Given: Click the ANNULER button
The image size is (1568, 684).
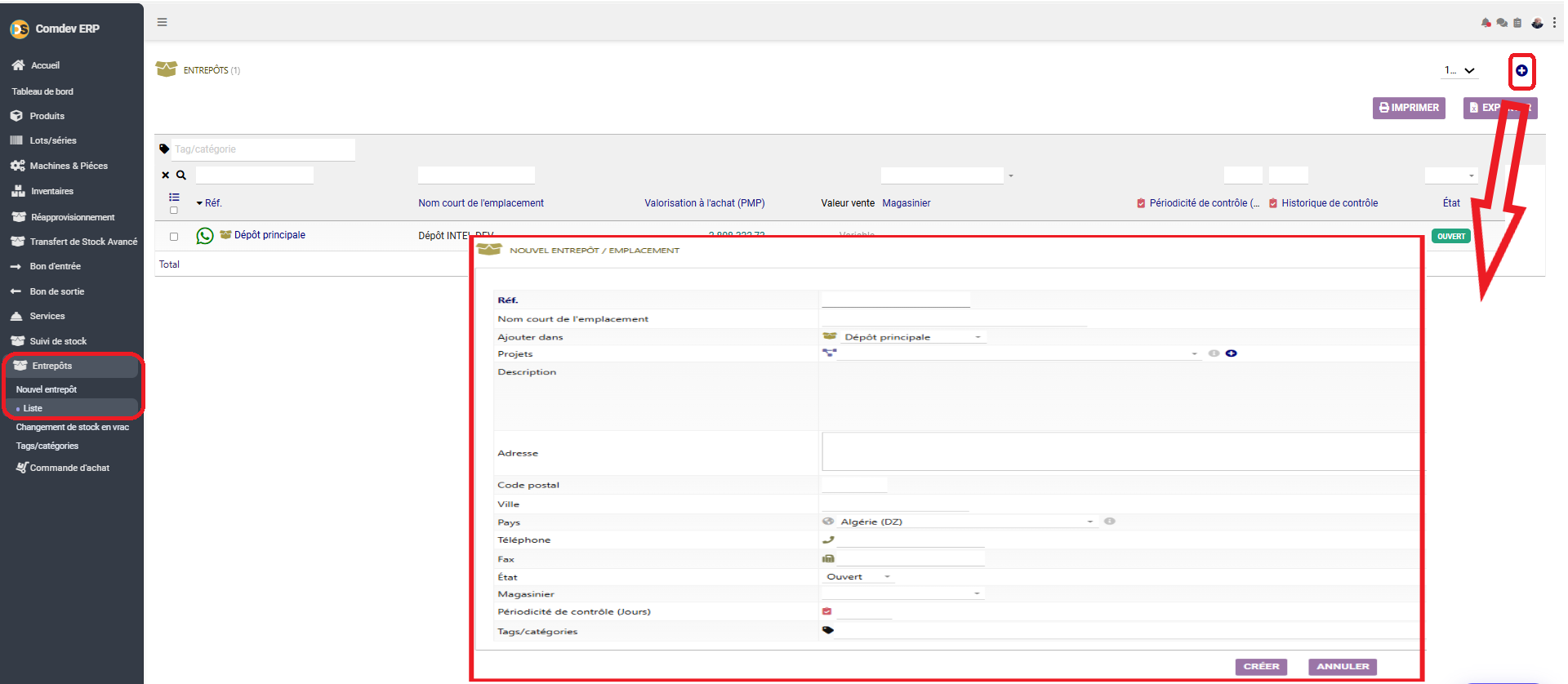Looking at the screenshot, I should tap(1343, 667).
